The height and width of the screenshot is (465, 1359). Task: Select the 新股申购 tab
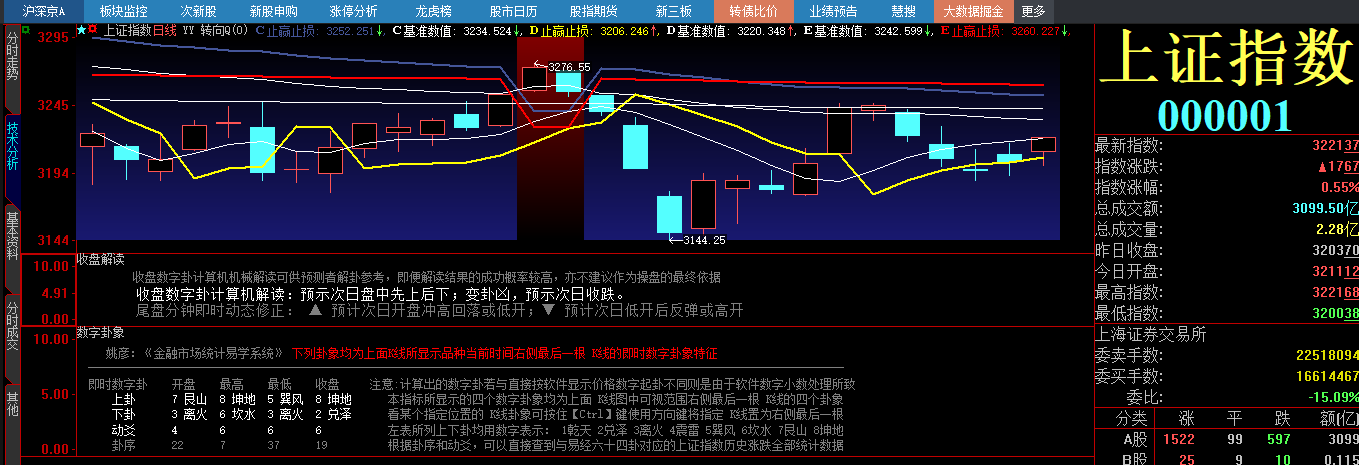(x=273, y=11)
